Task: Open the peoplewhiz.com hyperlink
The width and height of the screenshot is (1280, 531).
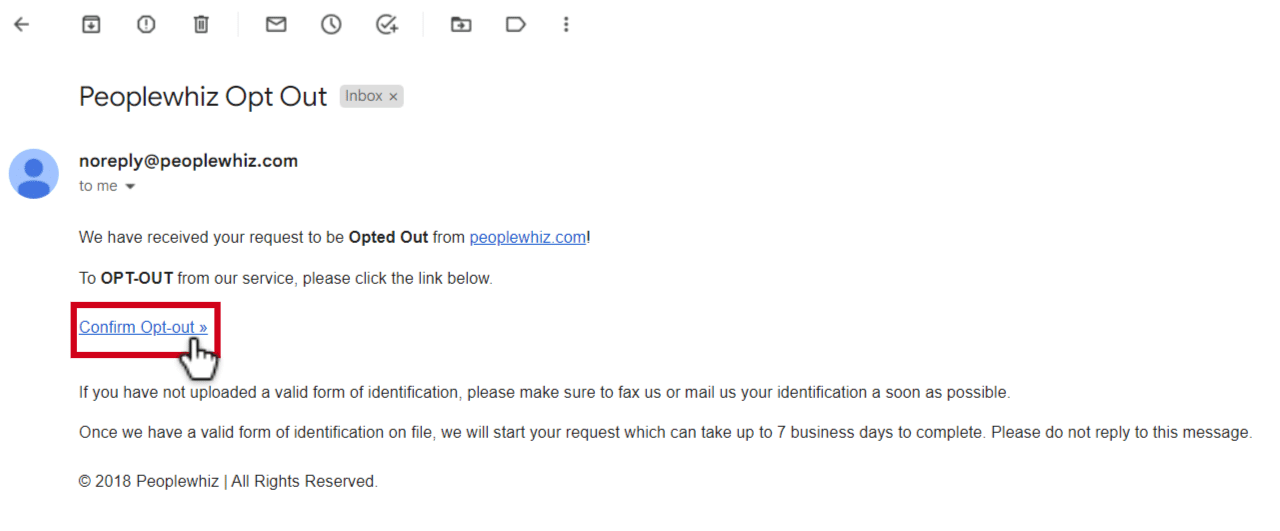Action: 527,237
